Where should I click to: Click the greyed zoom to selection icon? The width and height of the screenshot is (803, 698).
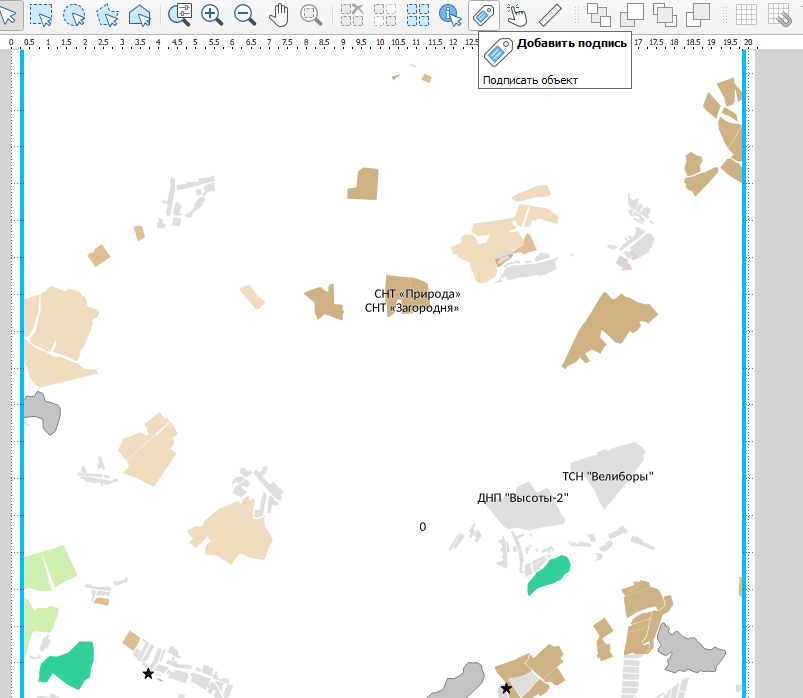(x=311, y=14)
